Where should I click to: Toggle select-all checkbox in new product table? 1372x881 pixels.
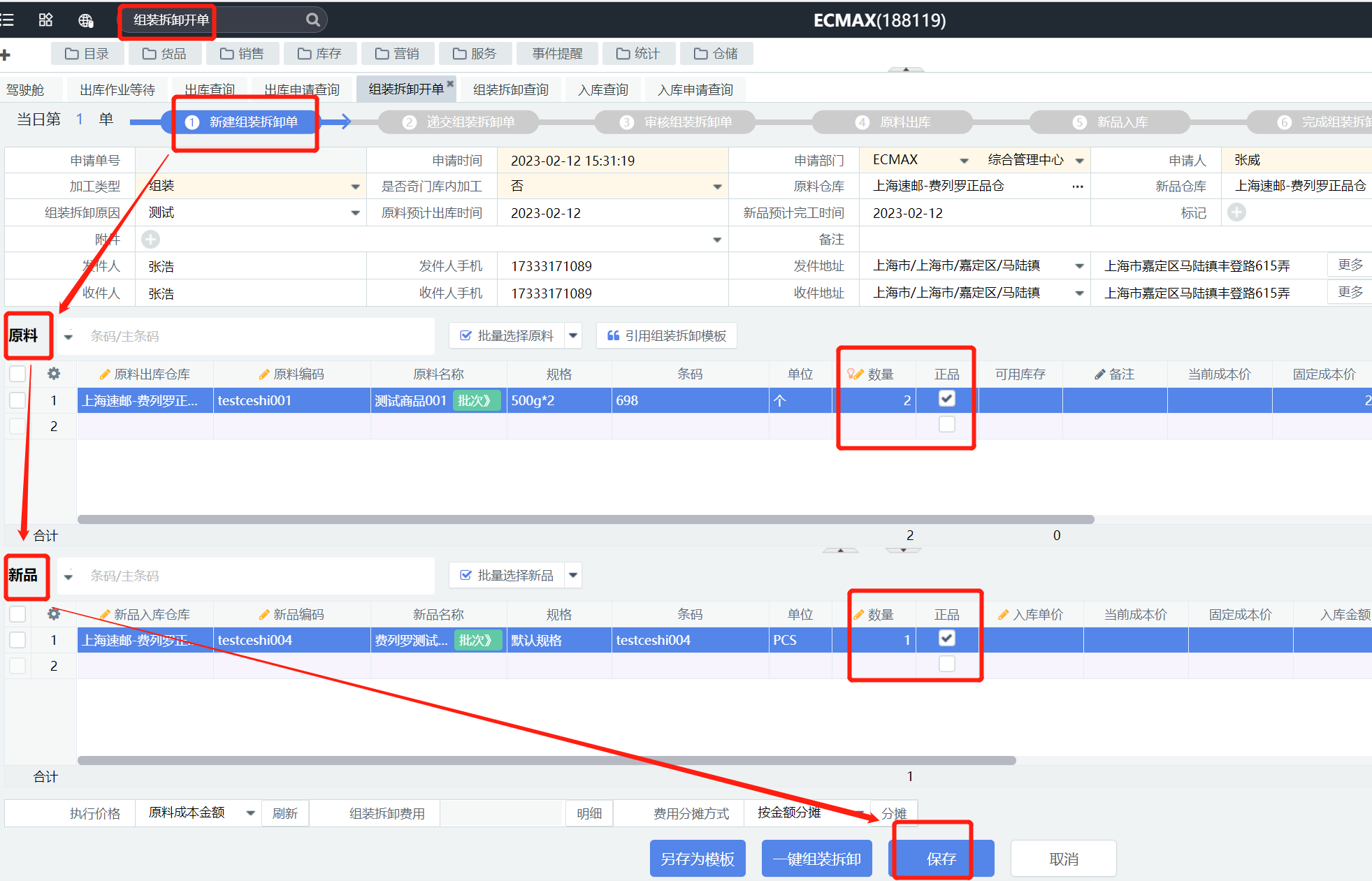coord(17,614)
